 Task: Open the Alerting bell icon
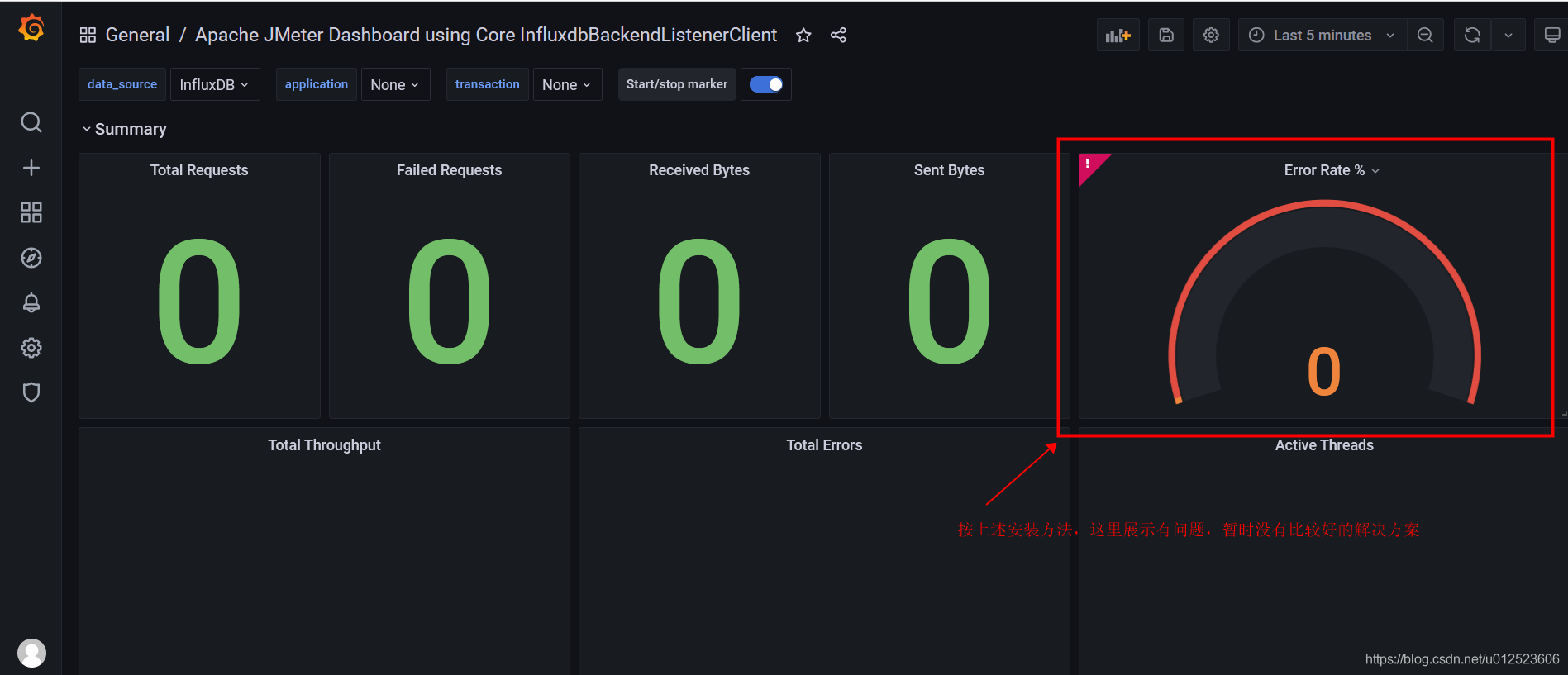tap(31, 302)
